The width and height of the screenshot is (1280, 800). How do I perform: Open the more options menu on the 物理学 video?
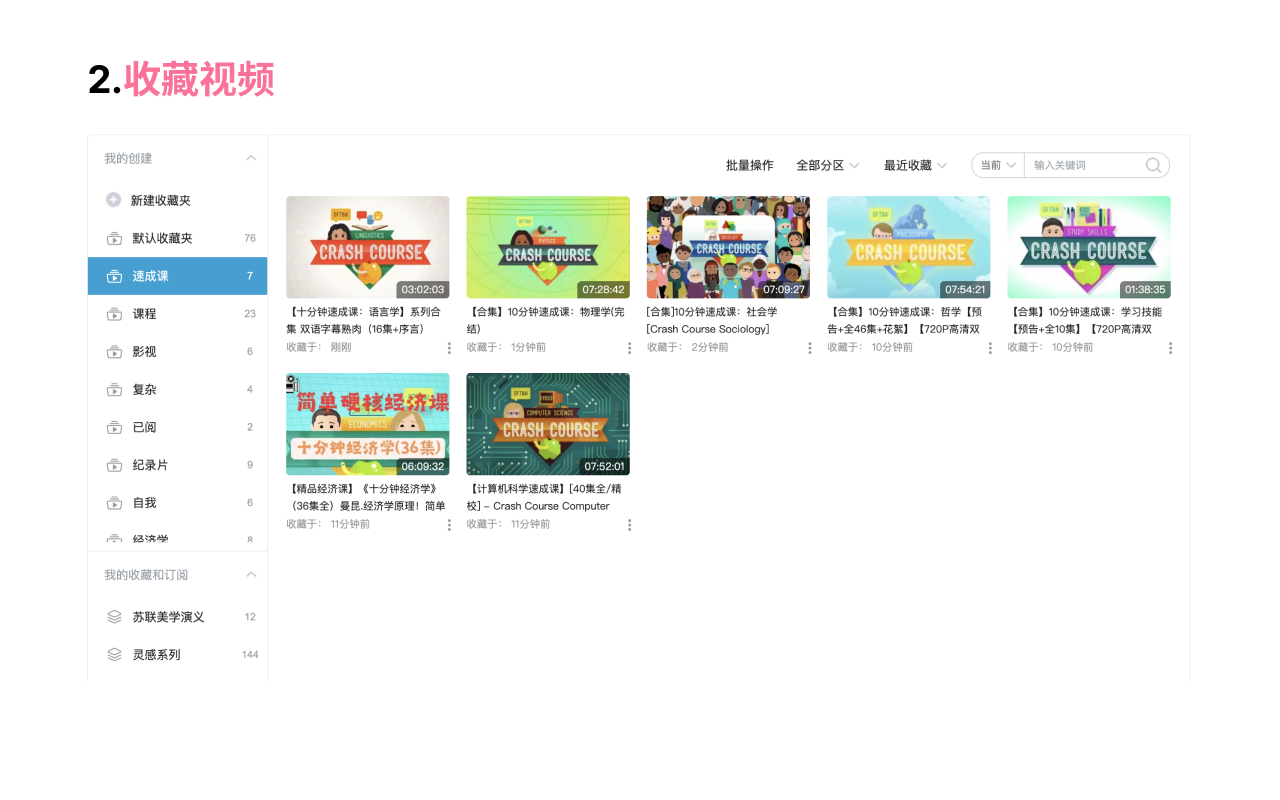[629, 347]
